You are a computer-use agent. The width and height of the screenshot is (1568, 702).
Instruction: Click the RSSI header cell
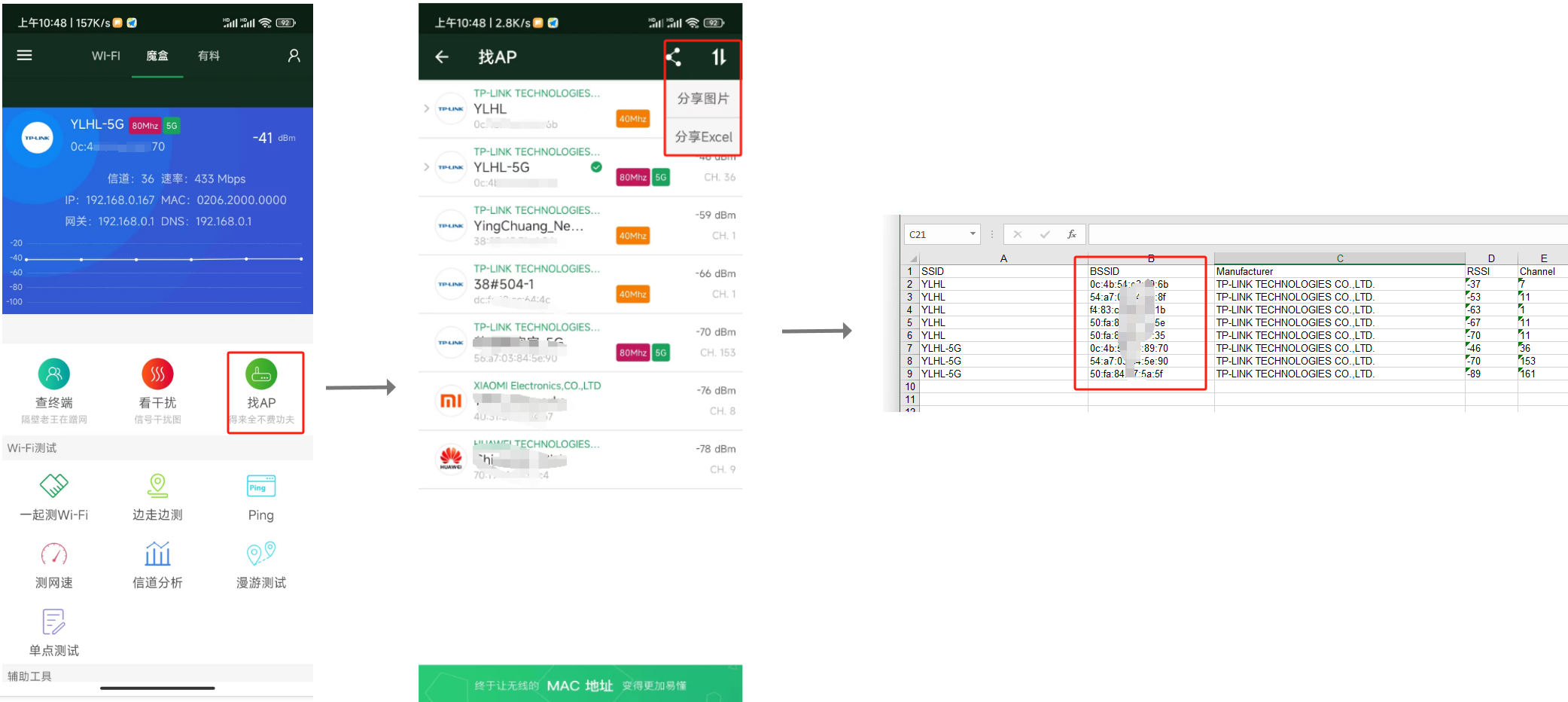[1491, 271]
